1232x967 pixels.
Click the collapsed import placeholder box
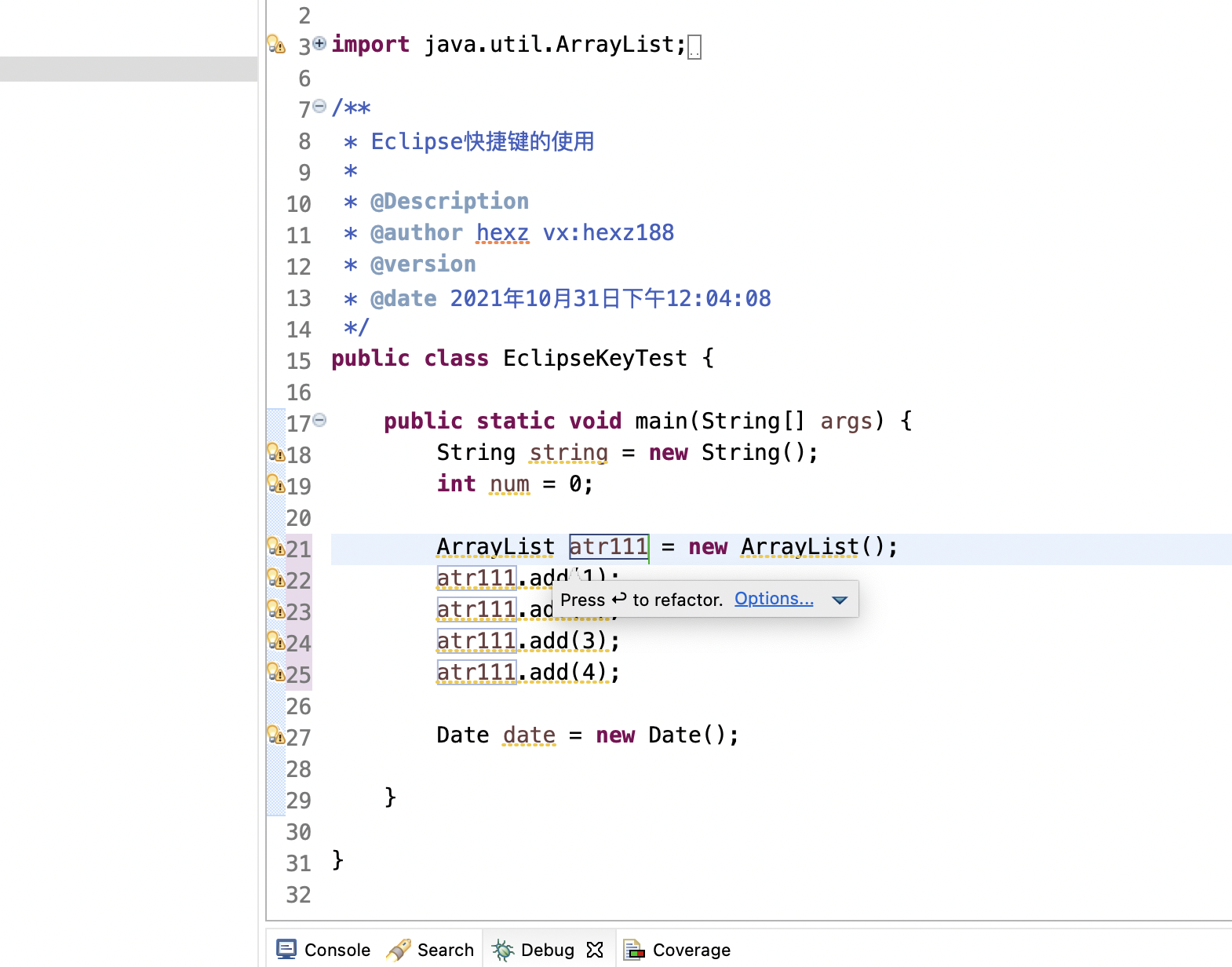694,47
